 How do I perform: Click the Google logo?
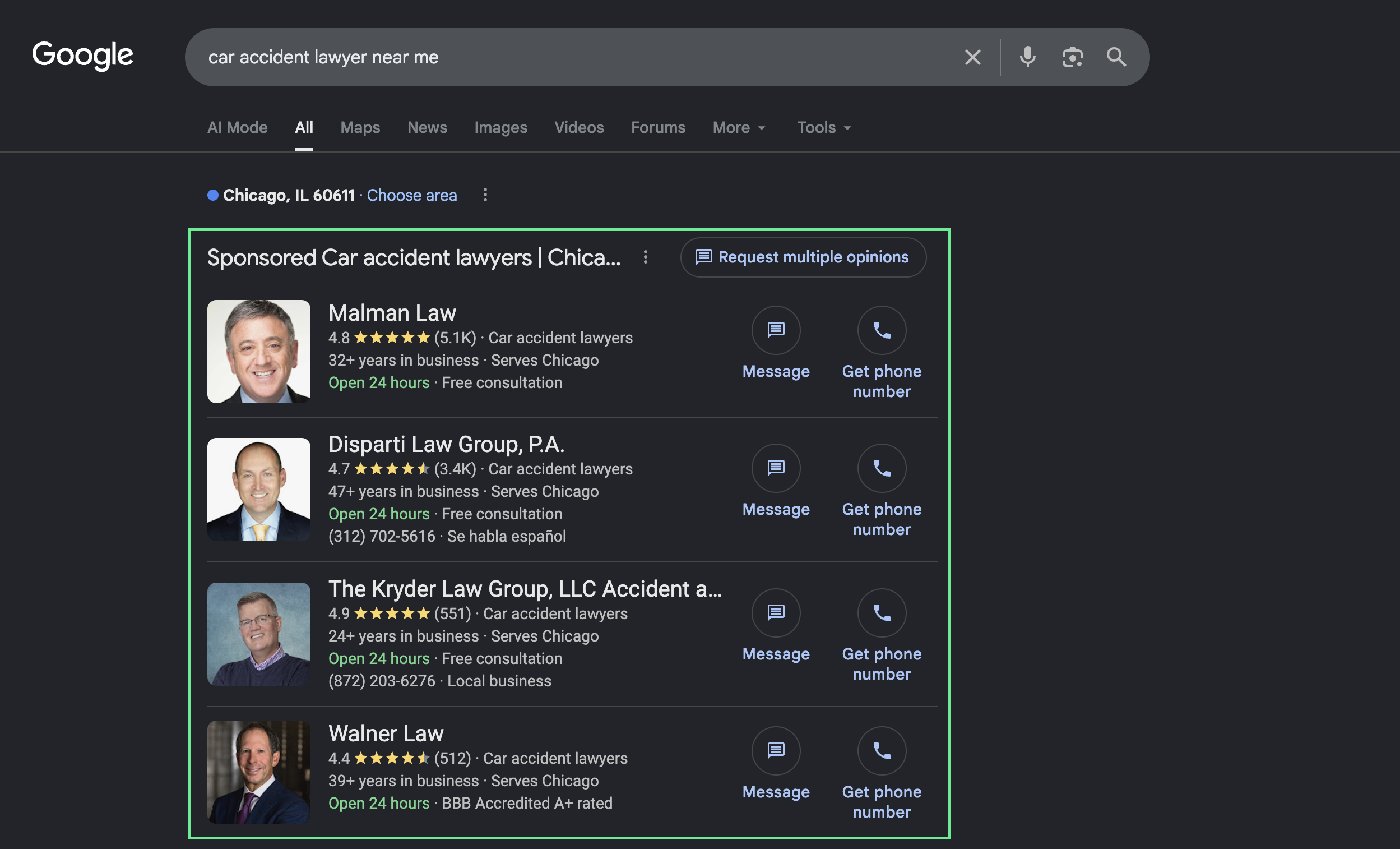(x=82, y=56)
